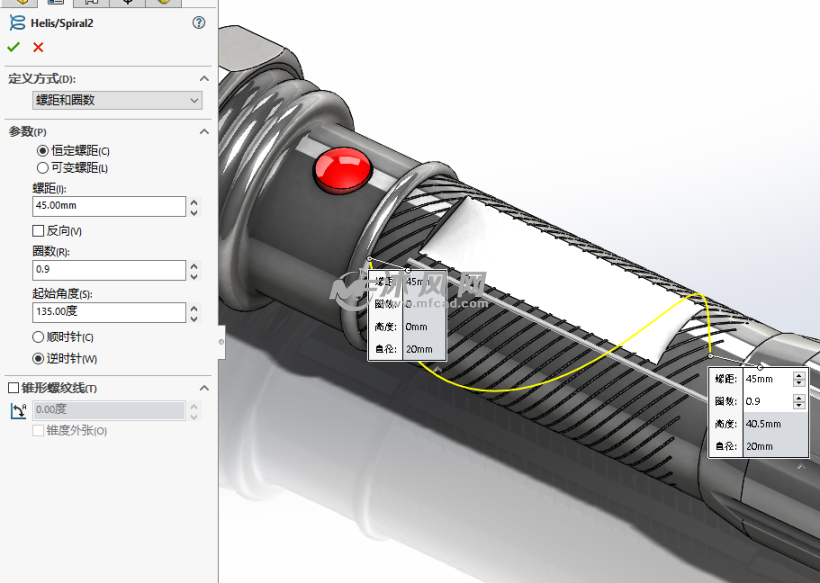The image size is (820, 583).
Task: Click the 圈数 field showing 0.9
Action: 109,270
